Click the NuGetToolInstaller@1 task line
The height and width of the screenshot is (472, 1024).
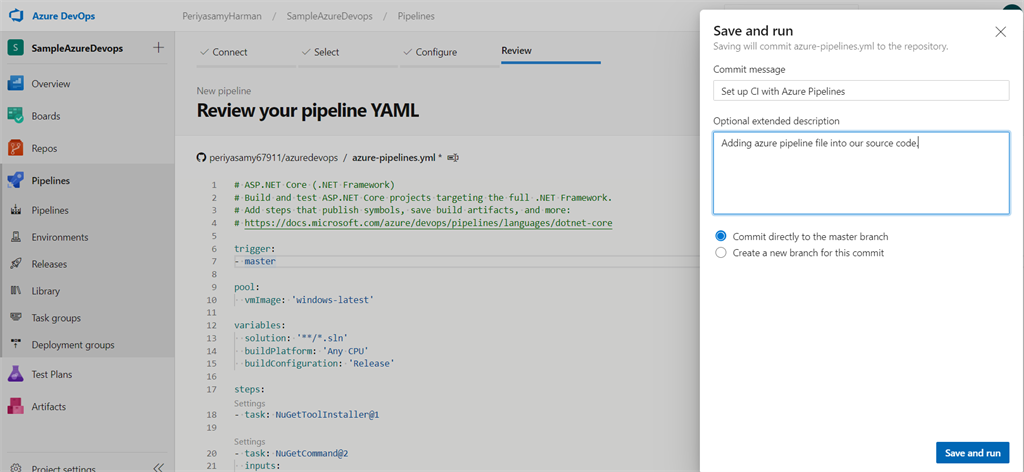click(307, 415)
